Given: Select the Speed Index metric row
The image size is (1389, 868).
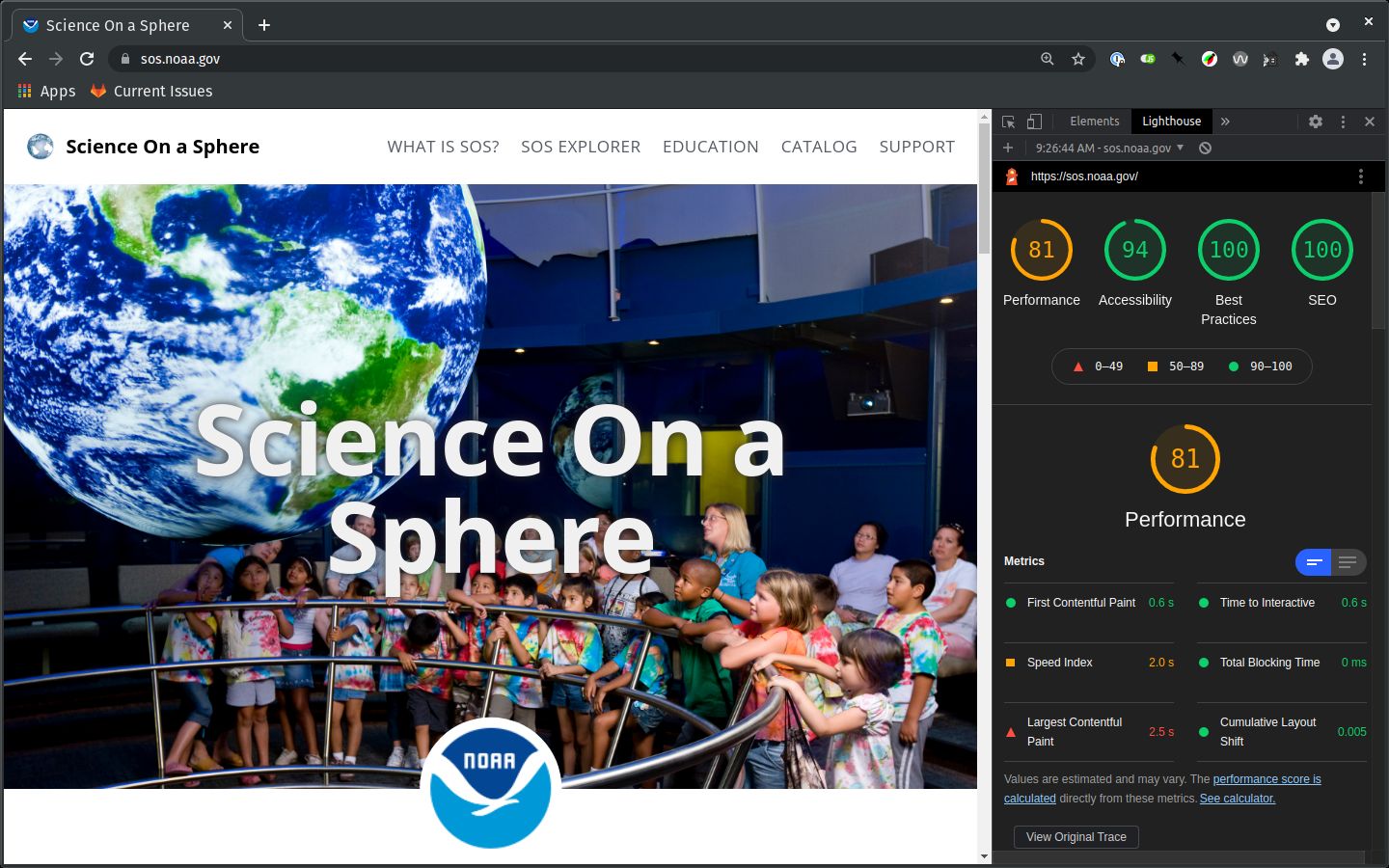Looking at the screenshot, I should [1089, 663].
